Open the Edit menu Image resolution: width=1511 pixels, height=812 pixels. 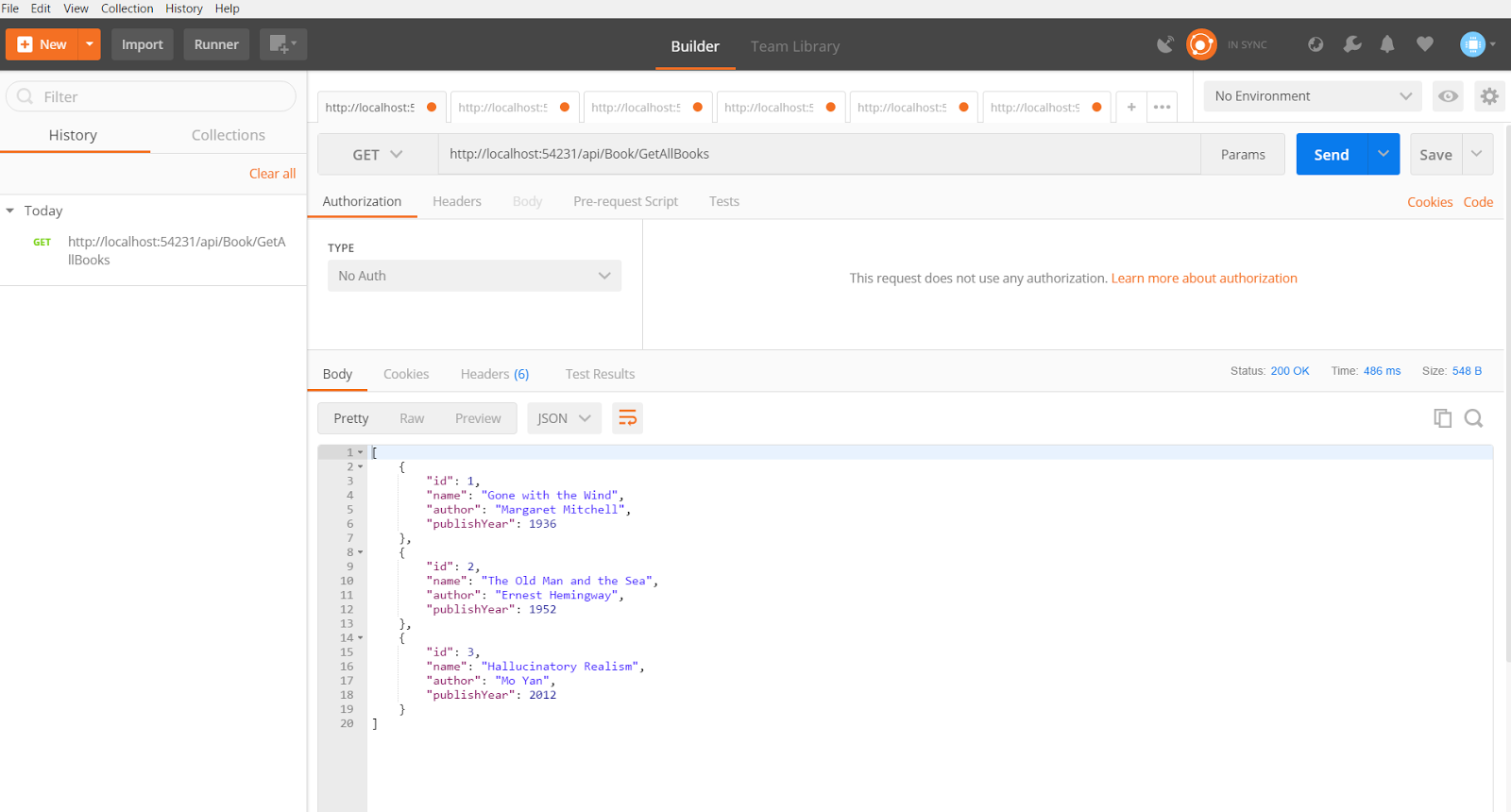tap(41, 8)
